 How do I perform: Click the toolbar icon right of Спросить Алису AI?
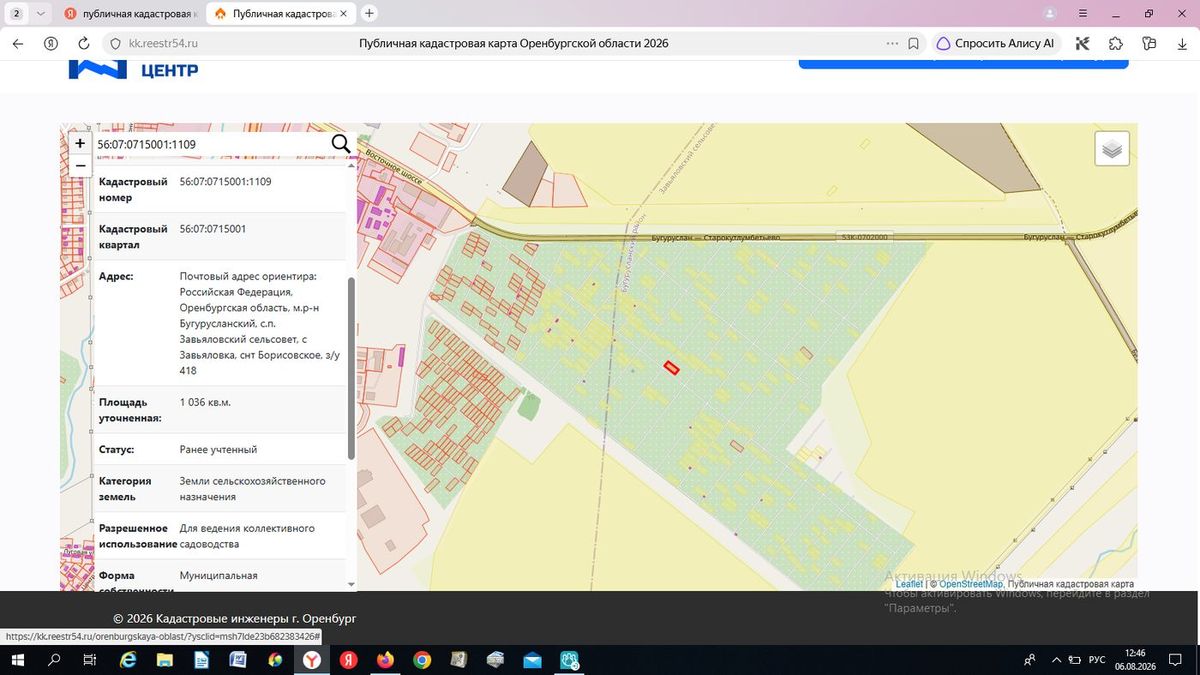[x=1082, y=44]
